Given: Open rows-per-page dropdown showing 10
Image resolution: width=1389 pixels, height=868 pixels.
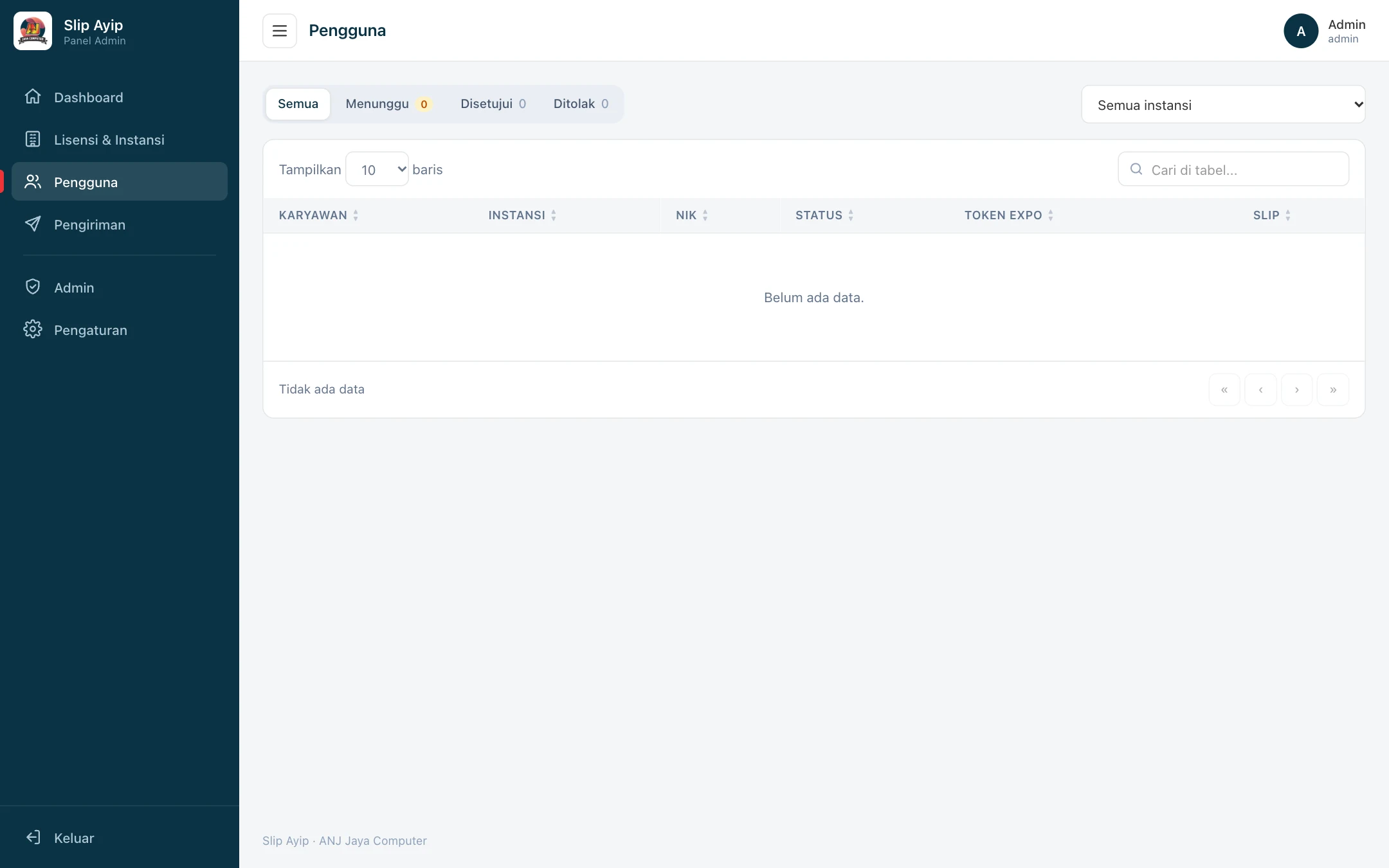Looking at the screenshot, I should click(377, 170).
